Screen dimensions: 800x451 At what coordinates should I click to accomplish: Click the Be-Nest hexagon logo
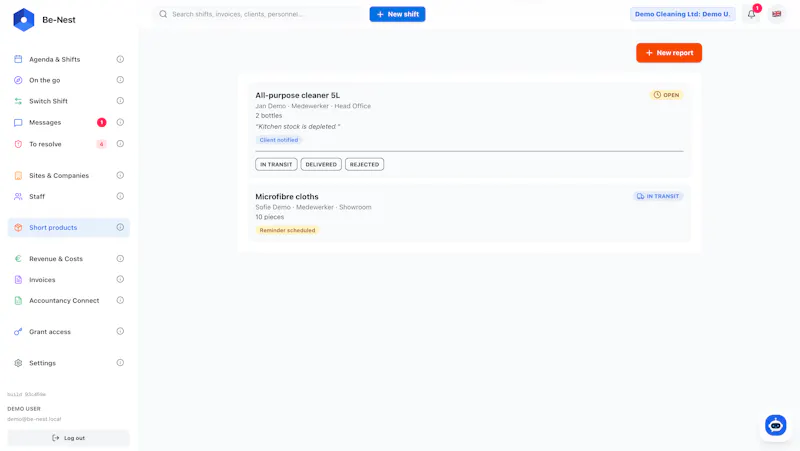(x=23, y=20)
